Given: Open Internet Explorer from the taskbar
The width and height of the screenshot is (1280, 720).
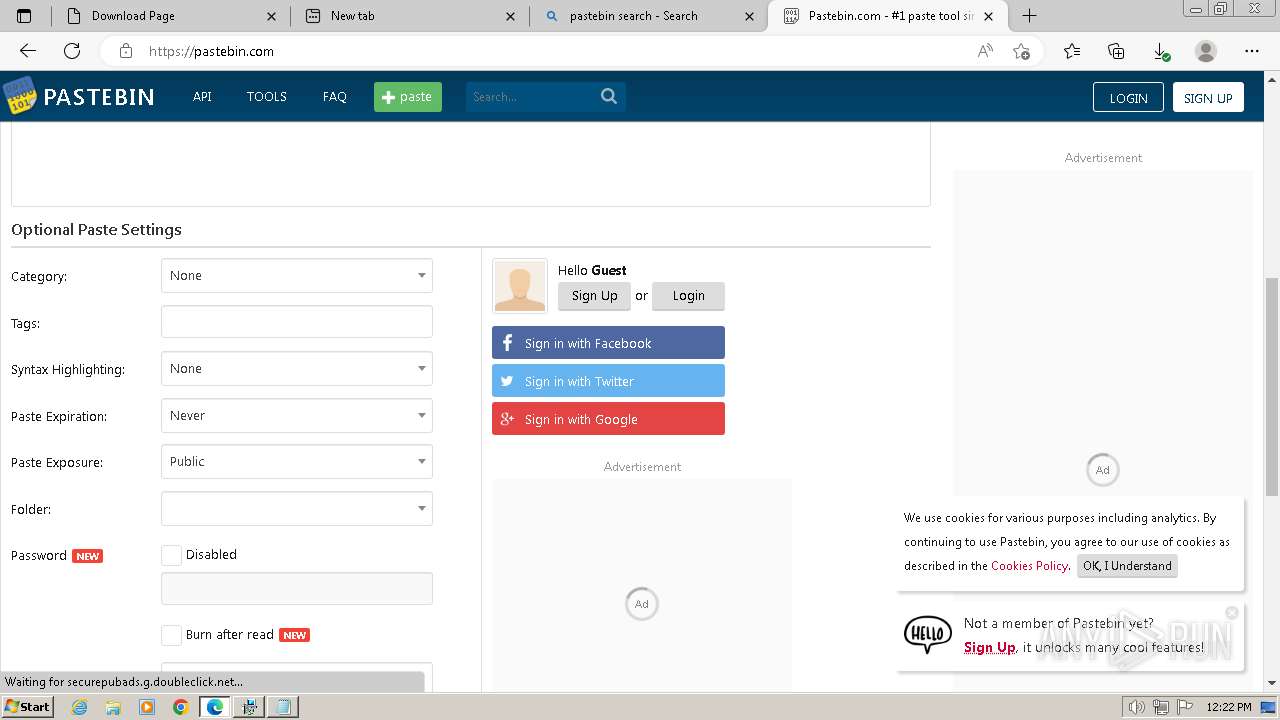Looking at the screenshot, I should [x=79, y=707].
